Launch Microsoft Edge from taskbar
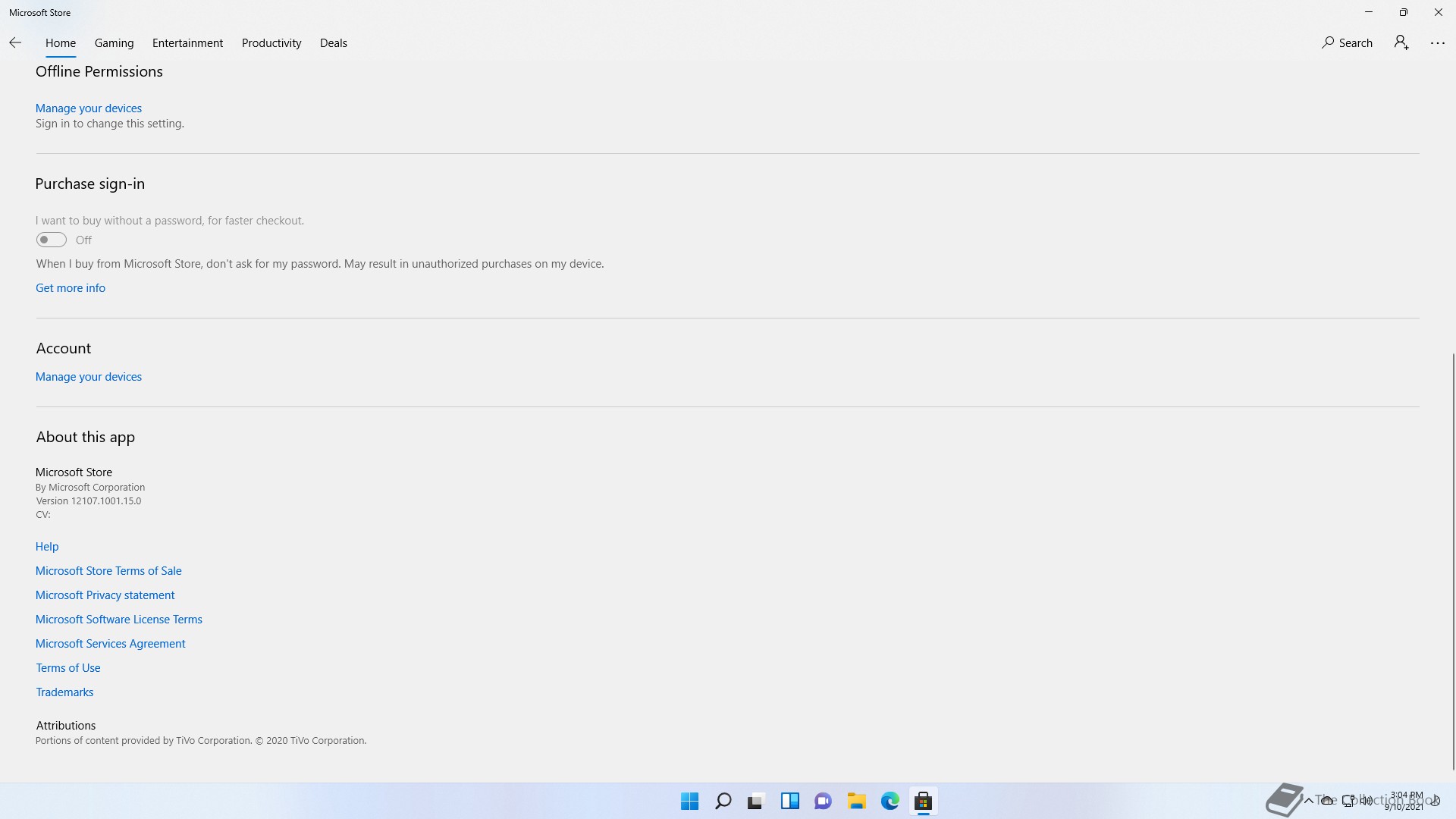Screen dimensions: 1456x819 pos(890,801)
